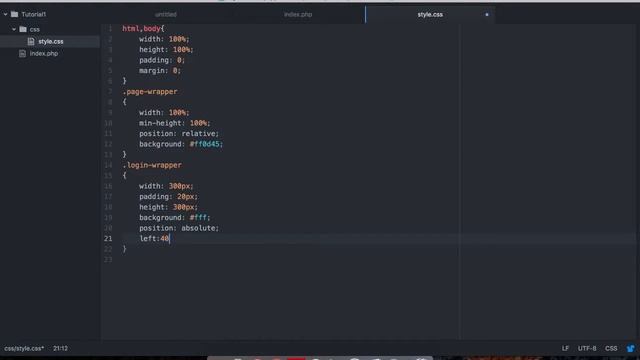The image size is (640, 360).
Task: Click the #ff0d45 color value
Action: coord(204,144)
